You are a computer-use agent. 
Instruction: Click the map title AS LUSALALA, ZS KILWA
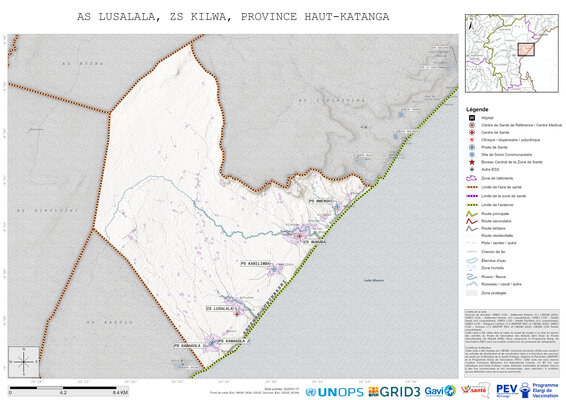pyautogui.click(x=233, y=17)
